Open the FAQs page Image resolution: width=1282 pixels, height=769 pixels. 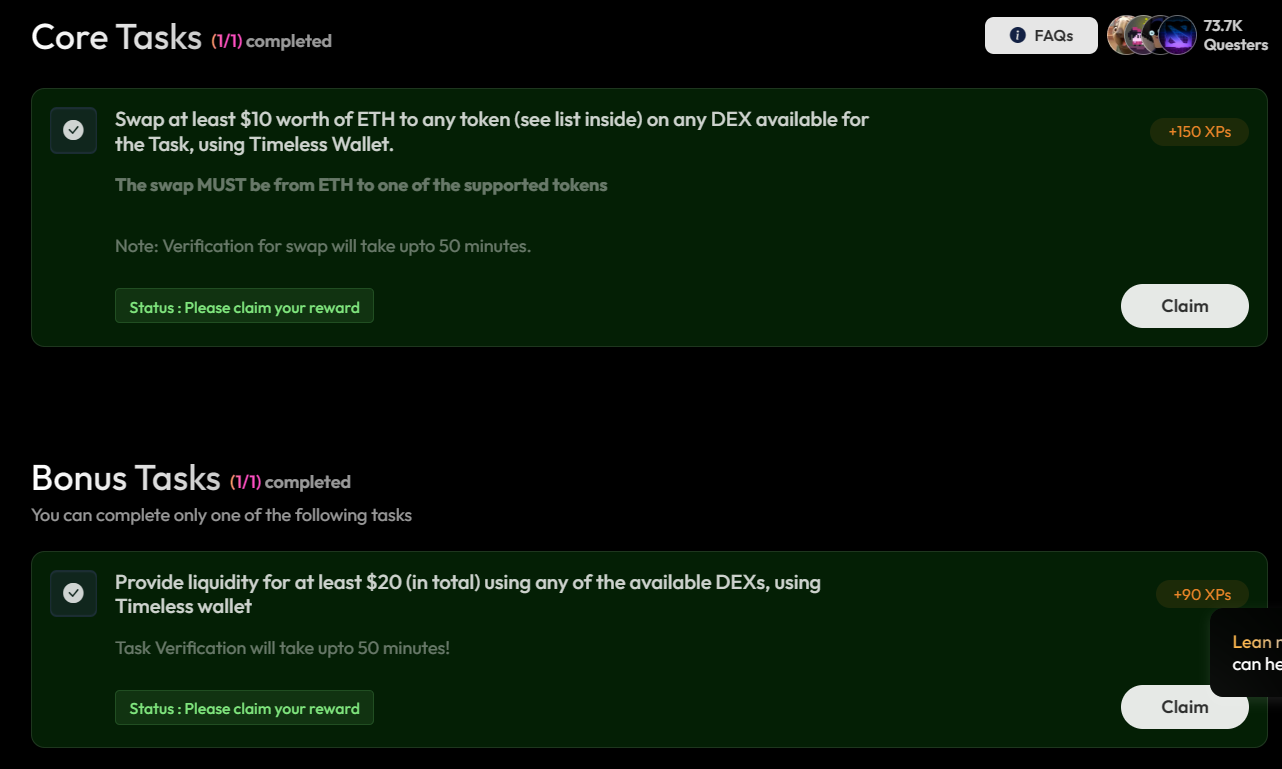click(1041, 36)
